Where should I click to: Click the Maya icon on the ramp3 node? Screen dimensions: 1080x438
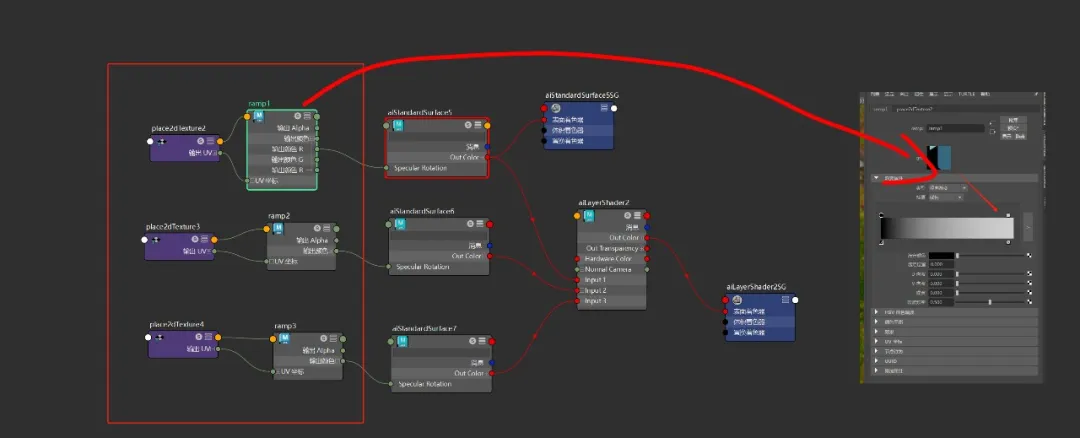284,338
